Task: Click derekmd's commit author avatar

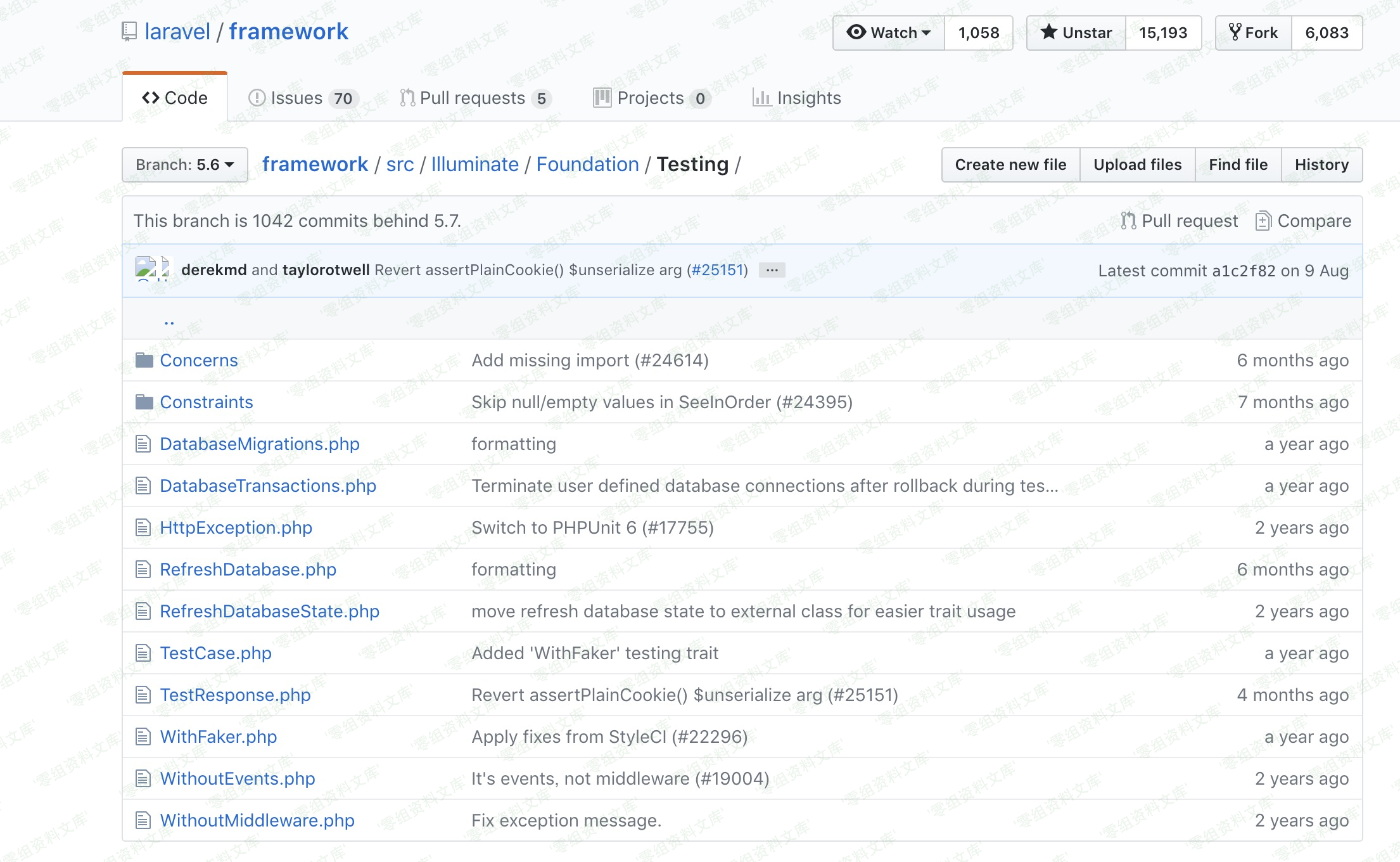Action: coord(146,268)
